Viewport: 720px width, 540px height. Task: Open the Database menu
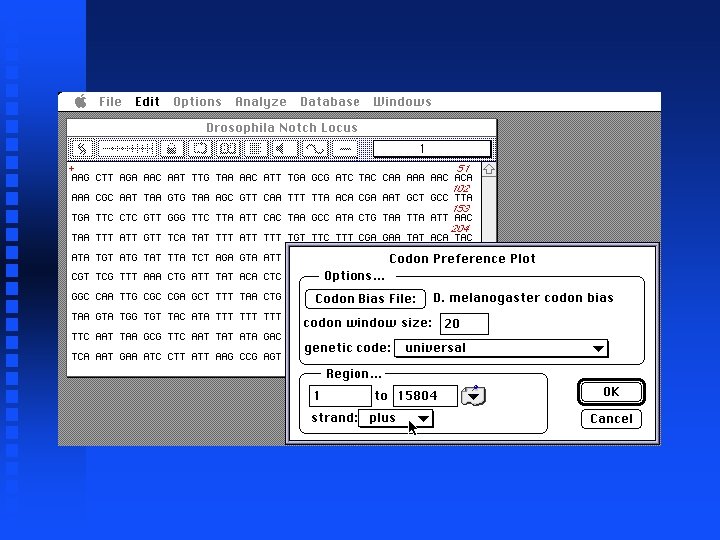(330, 101)
